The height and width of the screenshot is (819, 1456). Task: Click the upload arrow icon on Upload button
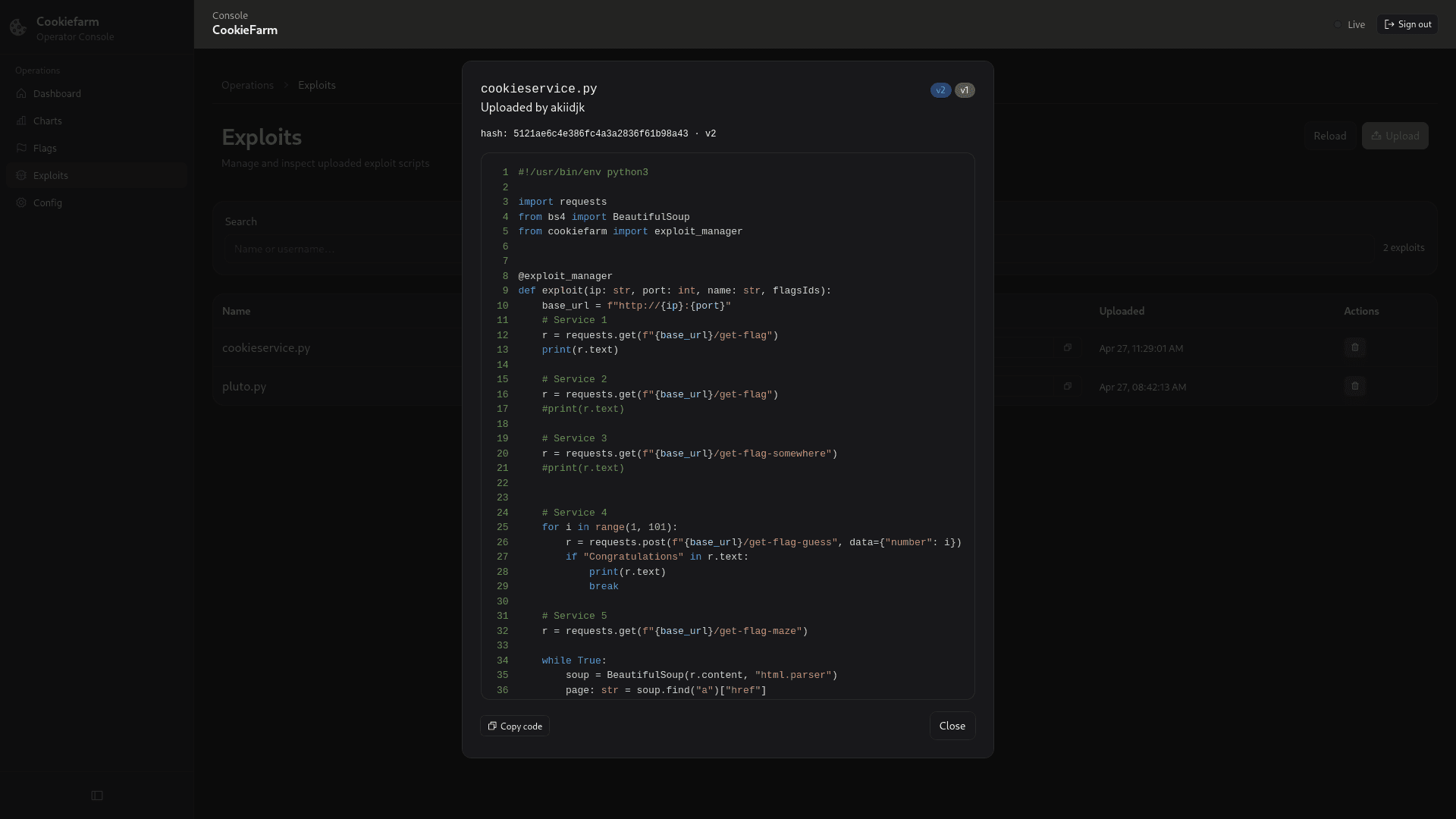tap(1378, 136)
